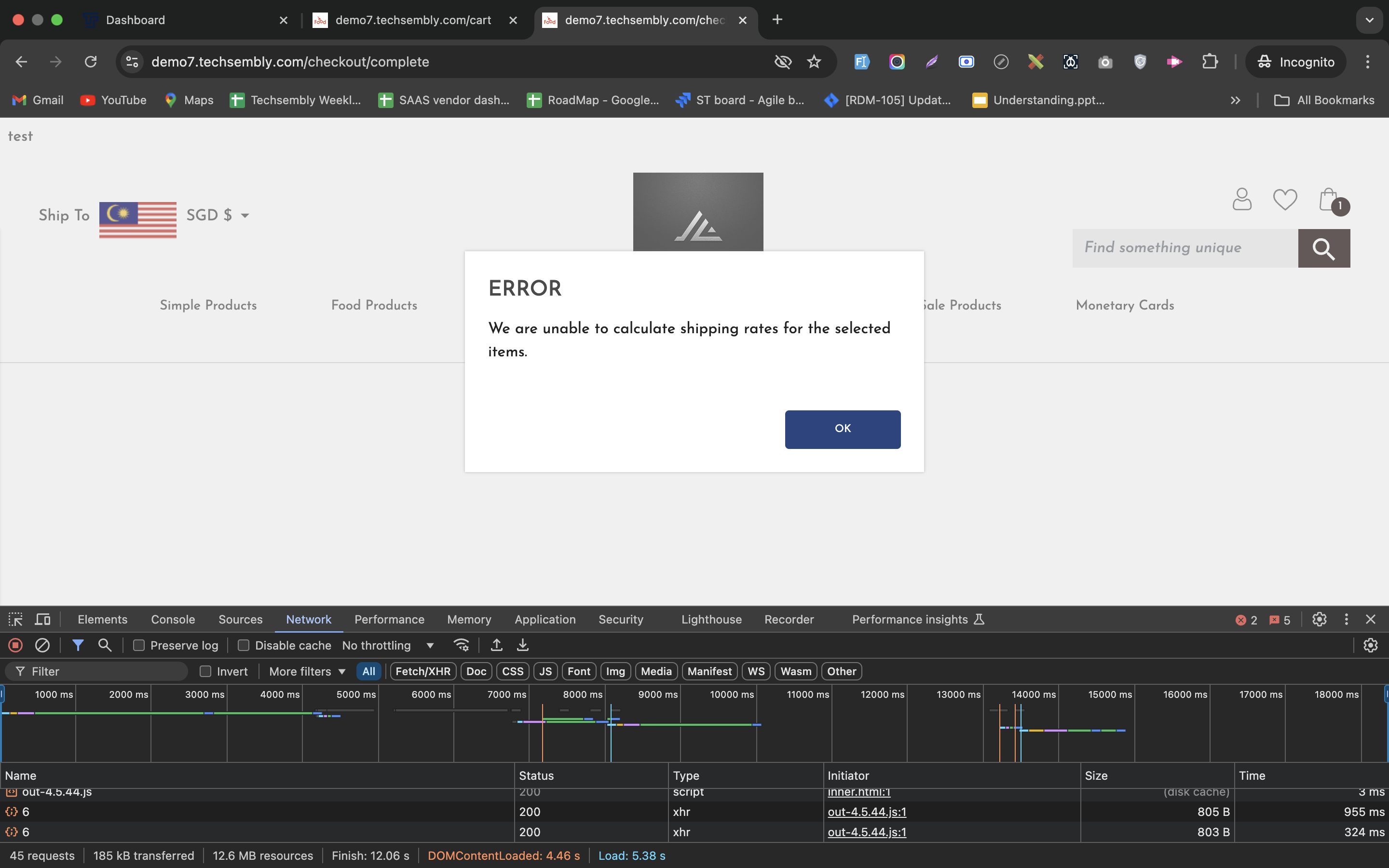Open DevTools three-dot customize menu

click(1346, 620)
